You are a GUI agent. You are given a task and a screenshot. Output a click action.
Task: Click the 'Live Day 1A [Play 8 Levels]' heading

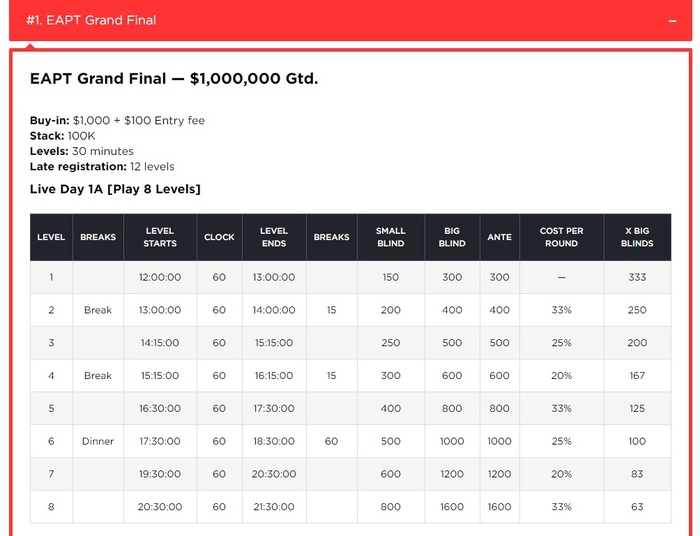(x=115, y=189)
